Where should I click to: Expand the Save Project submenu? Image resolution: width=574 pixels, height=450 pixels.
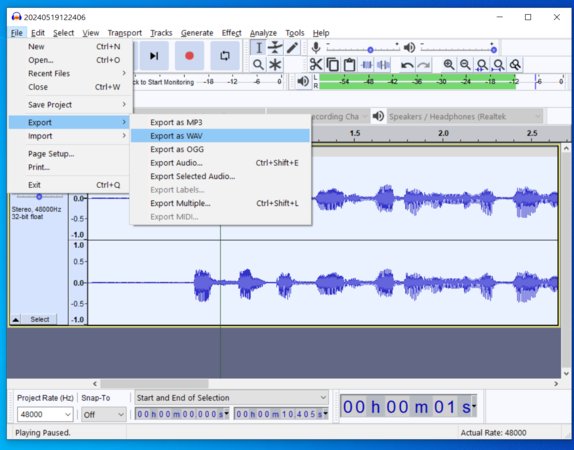(x=69, y=105)
